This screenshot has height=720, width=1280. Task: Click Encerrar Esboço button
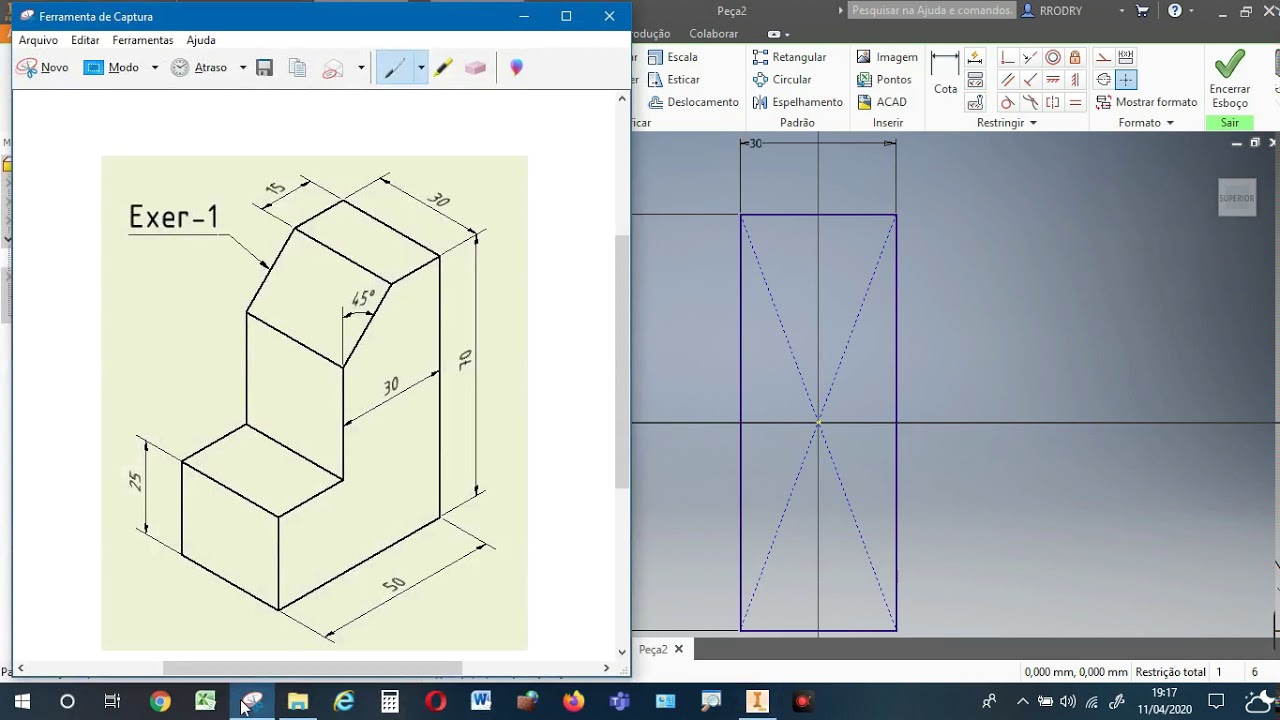(x=1229, y=79)
